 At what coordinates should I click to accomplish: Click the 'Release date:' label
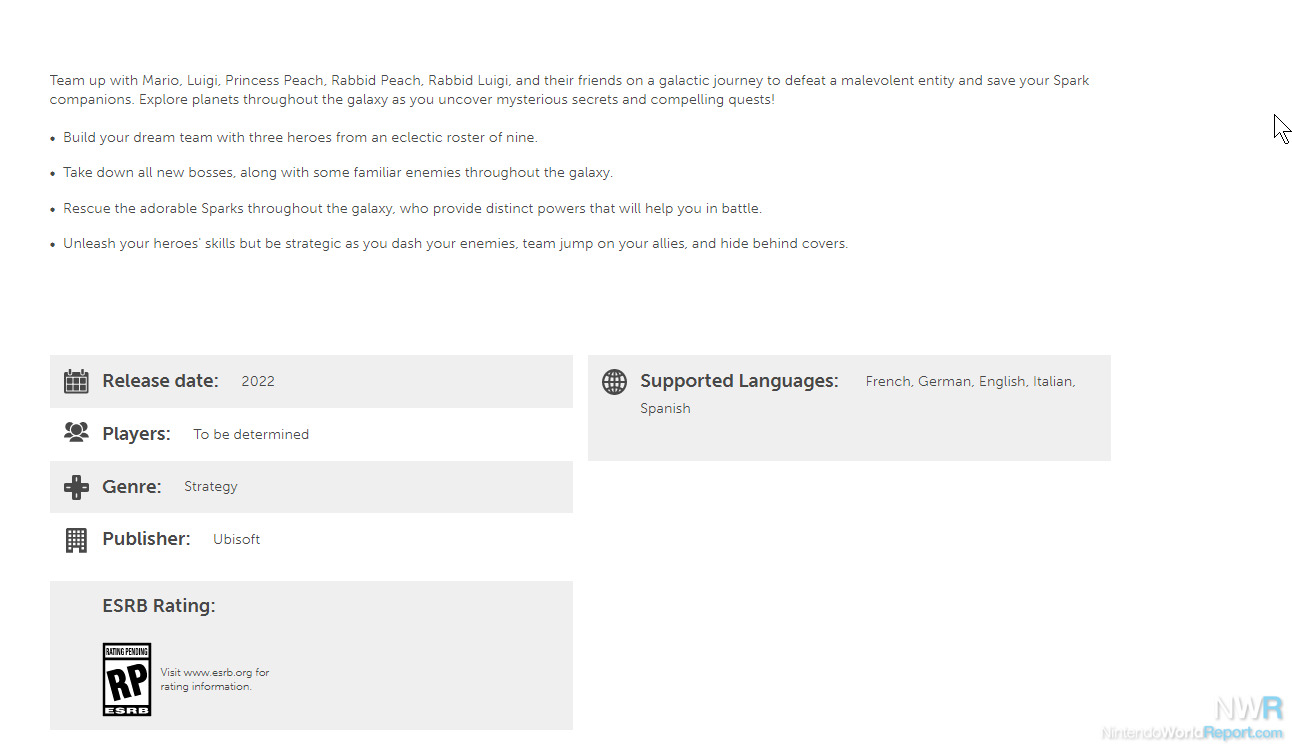point(160,381)
